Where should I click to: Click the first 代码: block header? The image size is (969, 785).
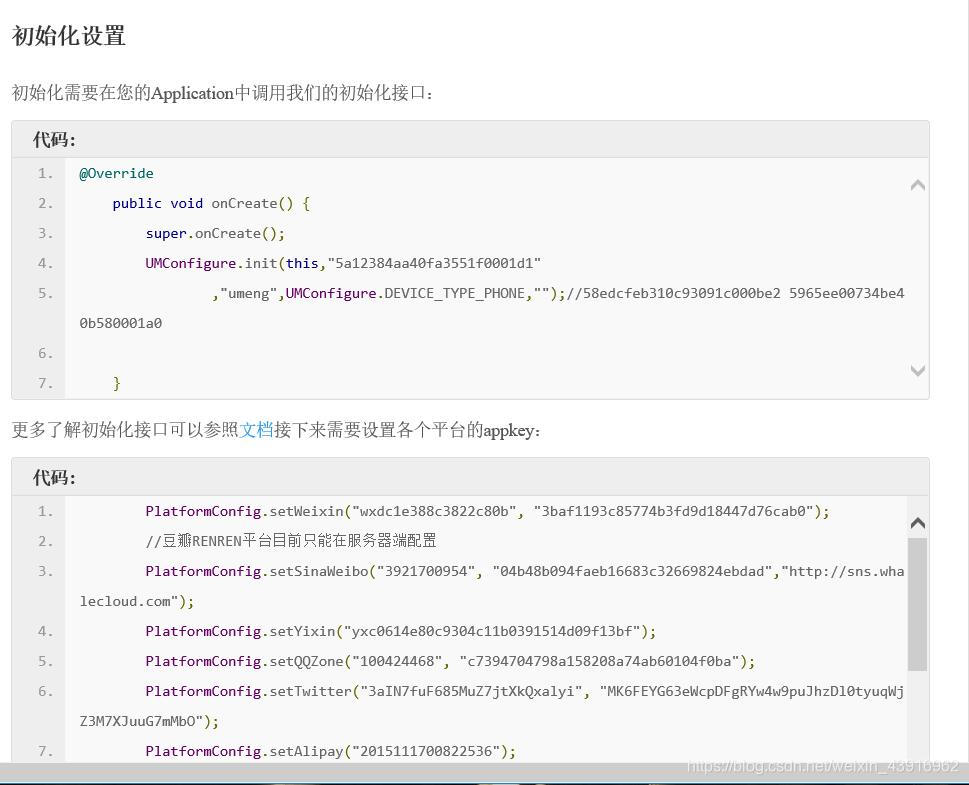(470, 140)
